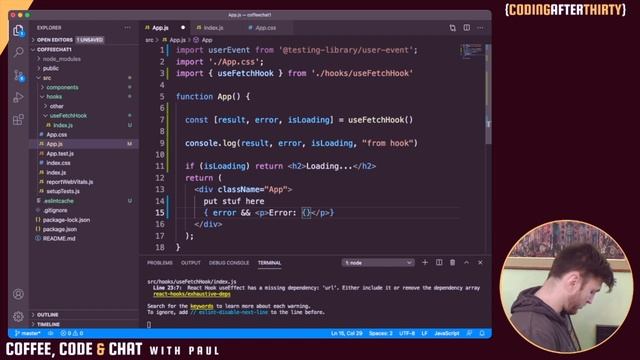Select the Terminal panel tab

269,263
